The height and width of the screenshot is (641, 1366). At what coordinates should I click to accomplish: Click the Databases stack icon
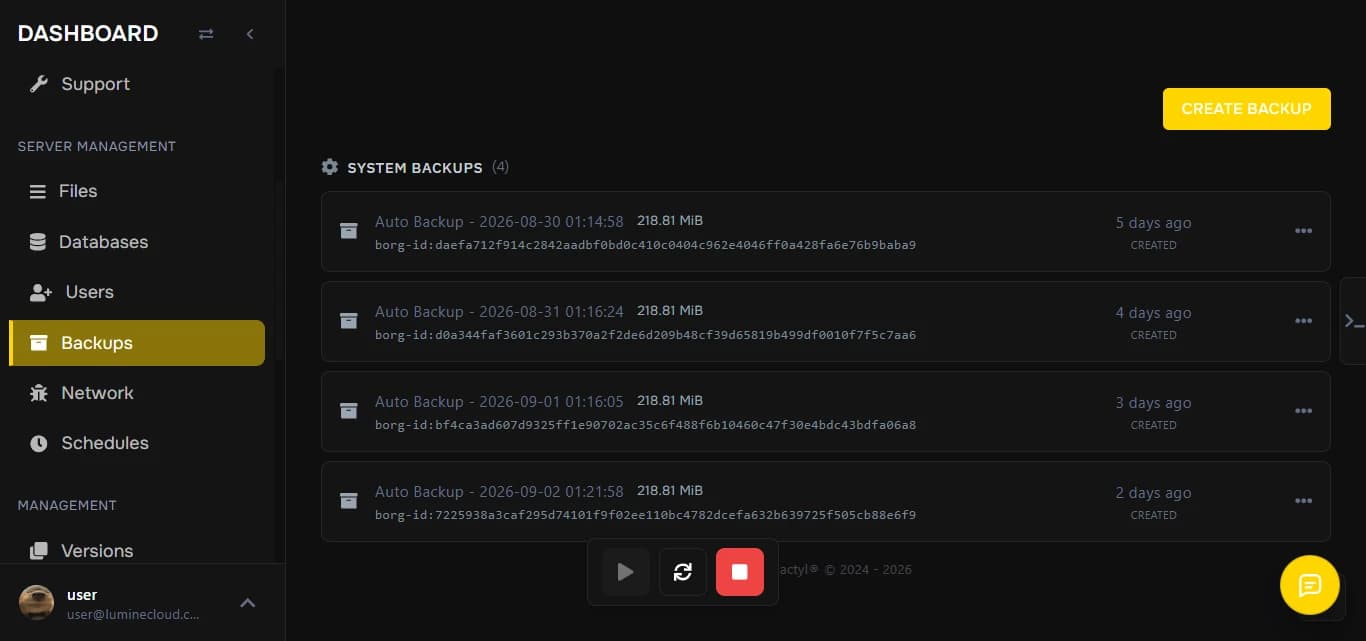(38, 242)
